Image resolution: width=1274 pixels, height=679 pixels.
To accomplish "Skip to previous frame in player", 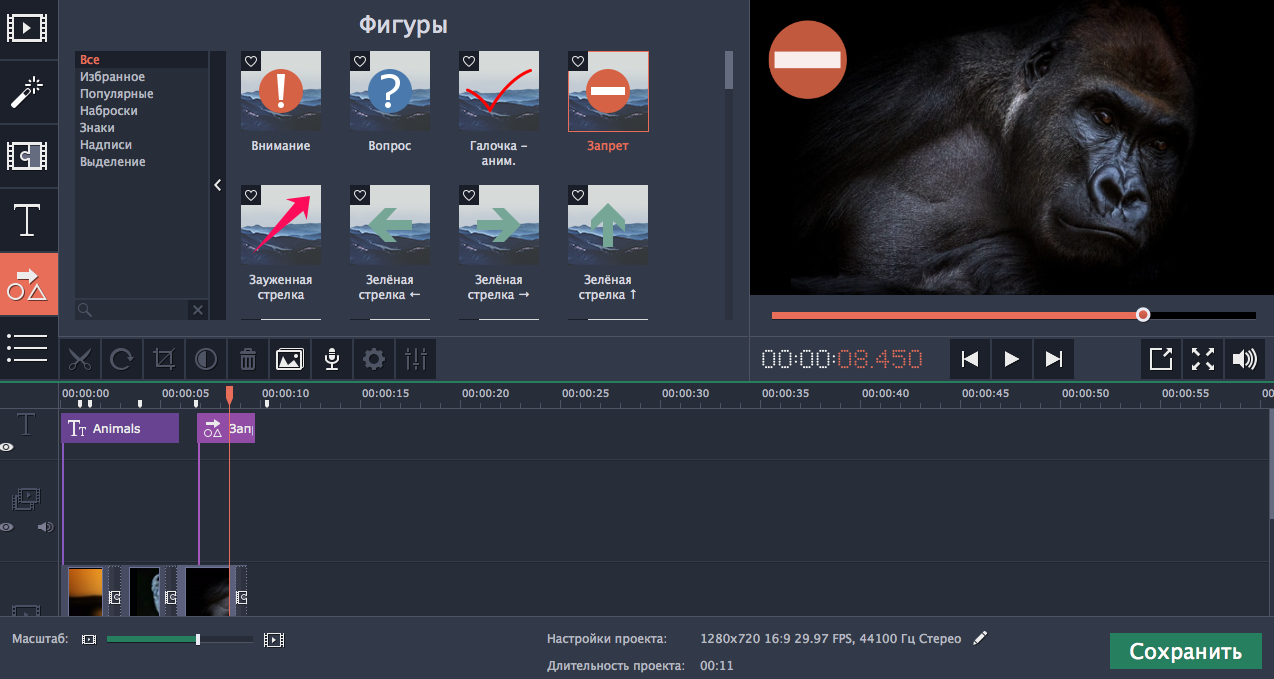I will pyautogui.click(x=969, y=359).
